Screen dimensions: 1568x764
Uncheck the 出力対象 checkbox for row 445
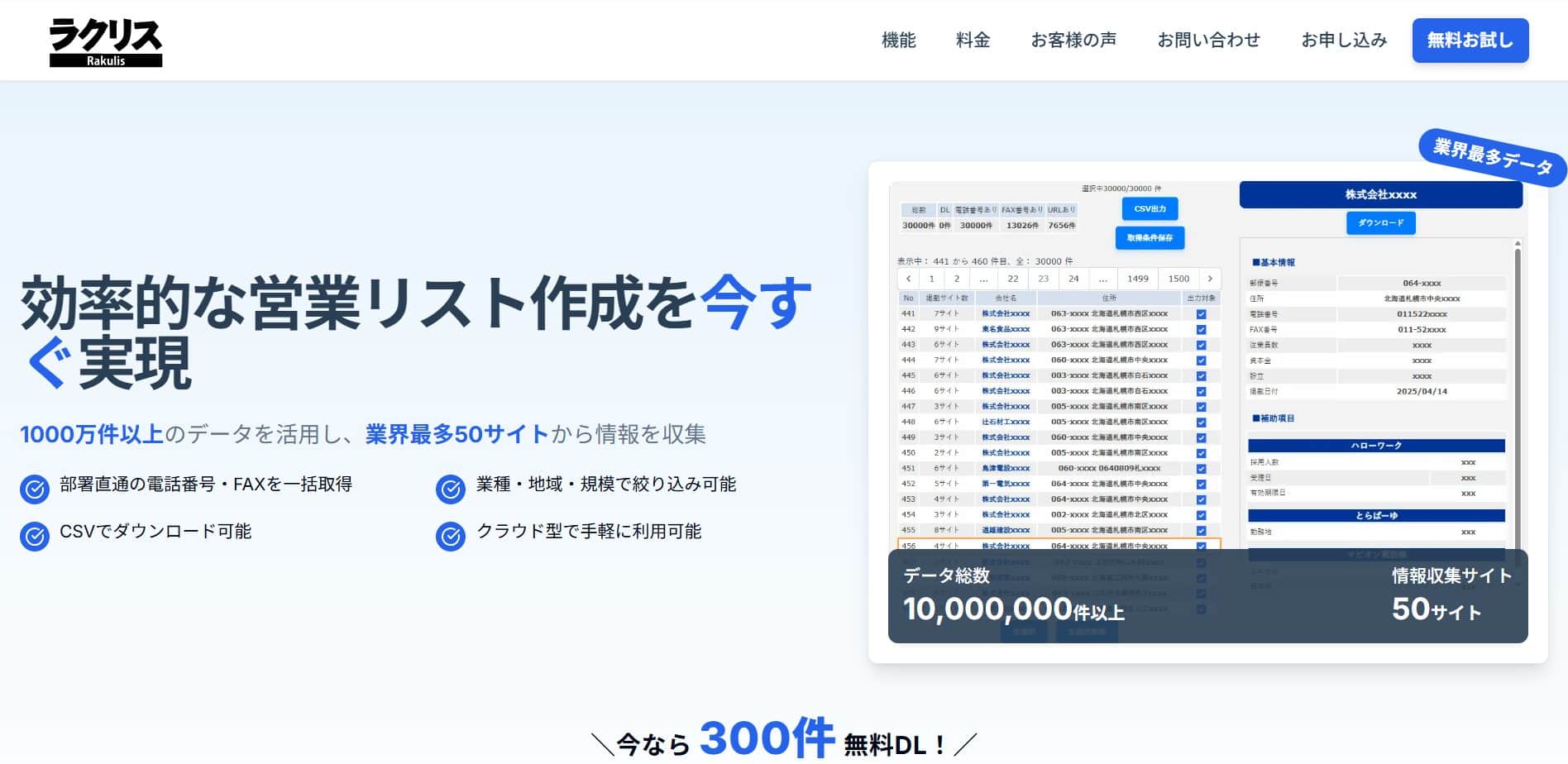point(1201,376)
